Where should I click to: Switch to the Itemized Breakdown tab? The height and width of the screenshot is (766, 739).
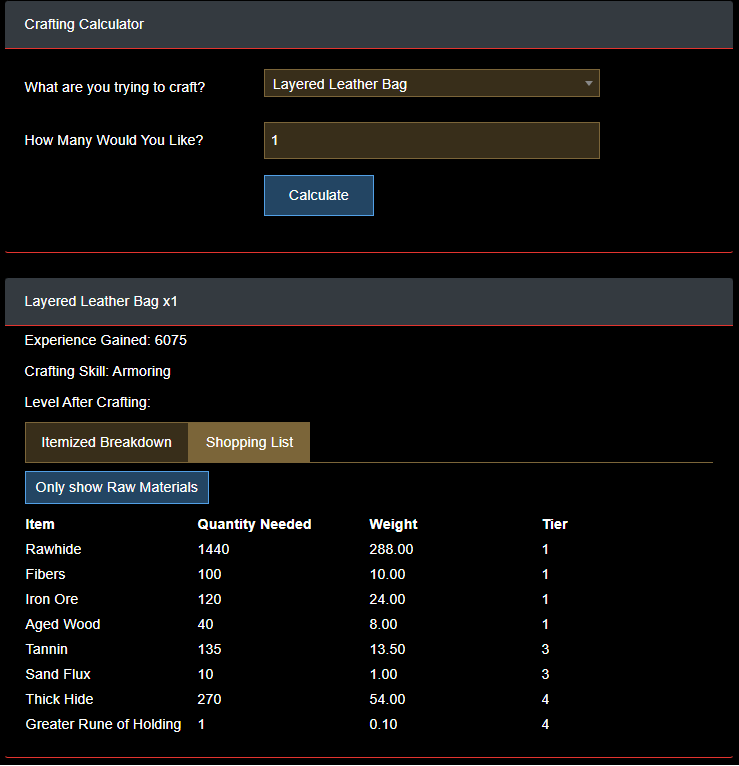pyautogui.click(x=106, y=442)
